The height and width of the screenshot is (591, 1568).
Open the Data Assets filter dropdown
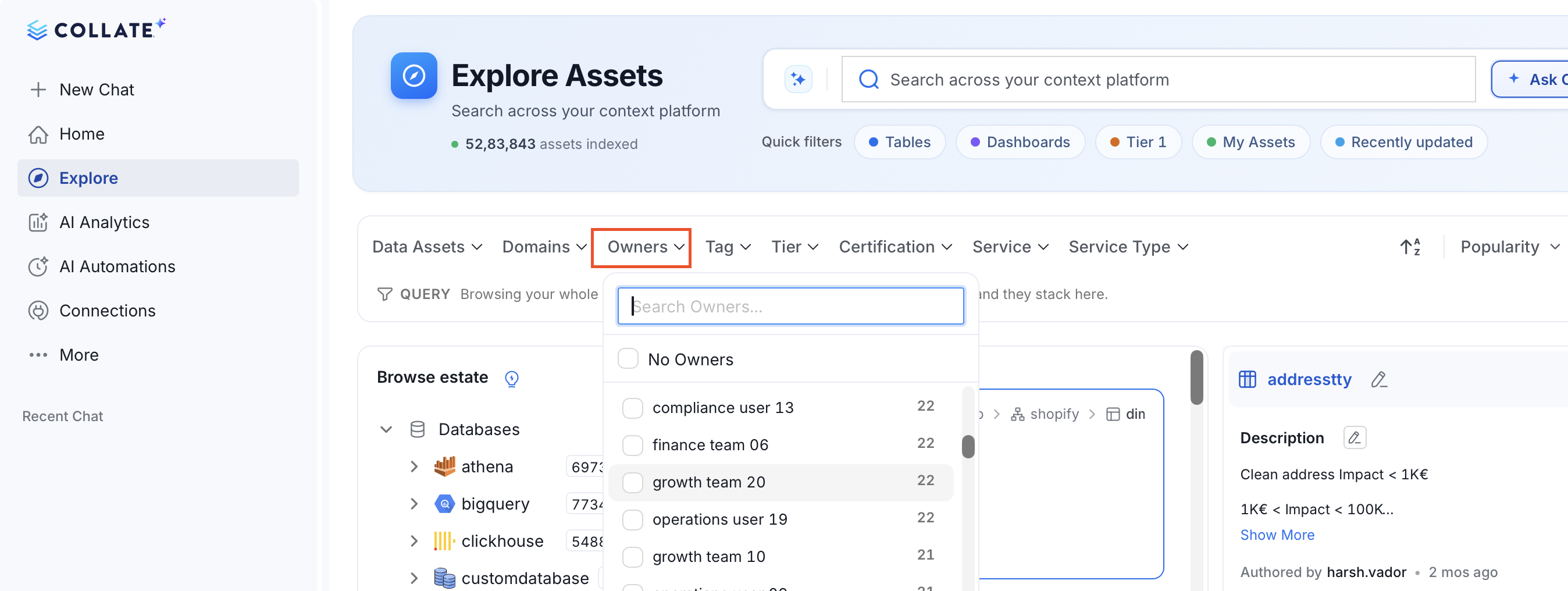click(x=427, y=247)
